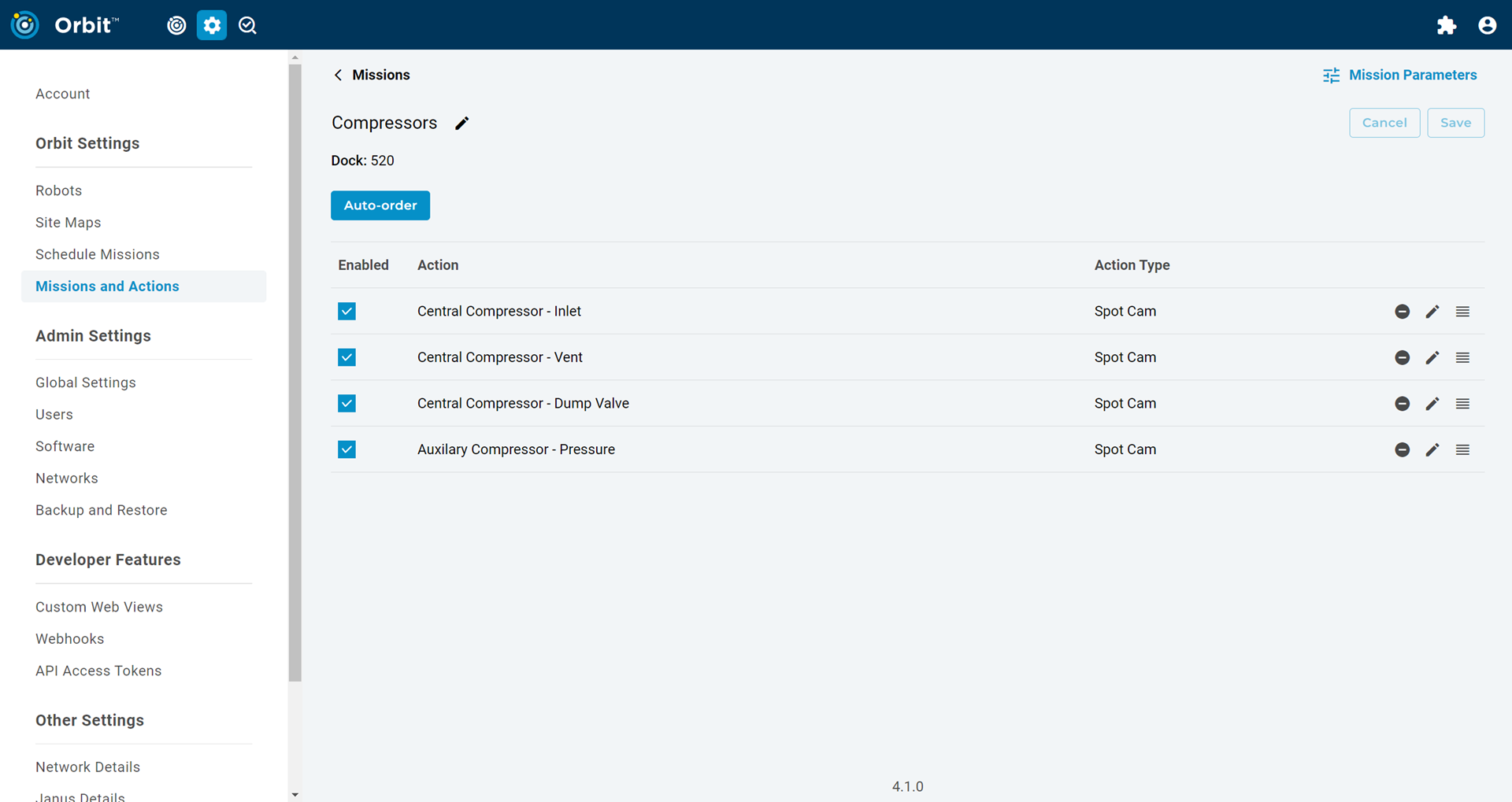Select Schedule Missions in sidebar
This screenshot has height=802, width=1512.
(98, 254)
